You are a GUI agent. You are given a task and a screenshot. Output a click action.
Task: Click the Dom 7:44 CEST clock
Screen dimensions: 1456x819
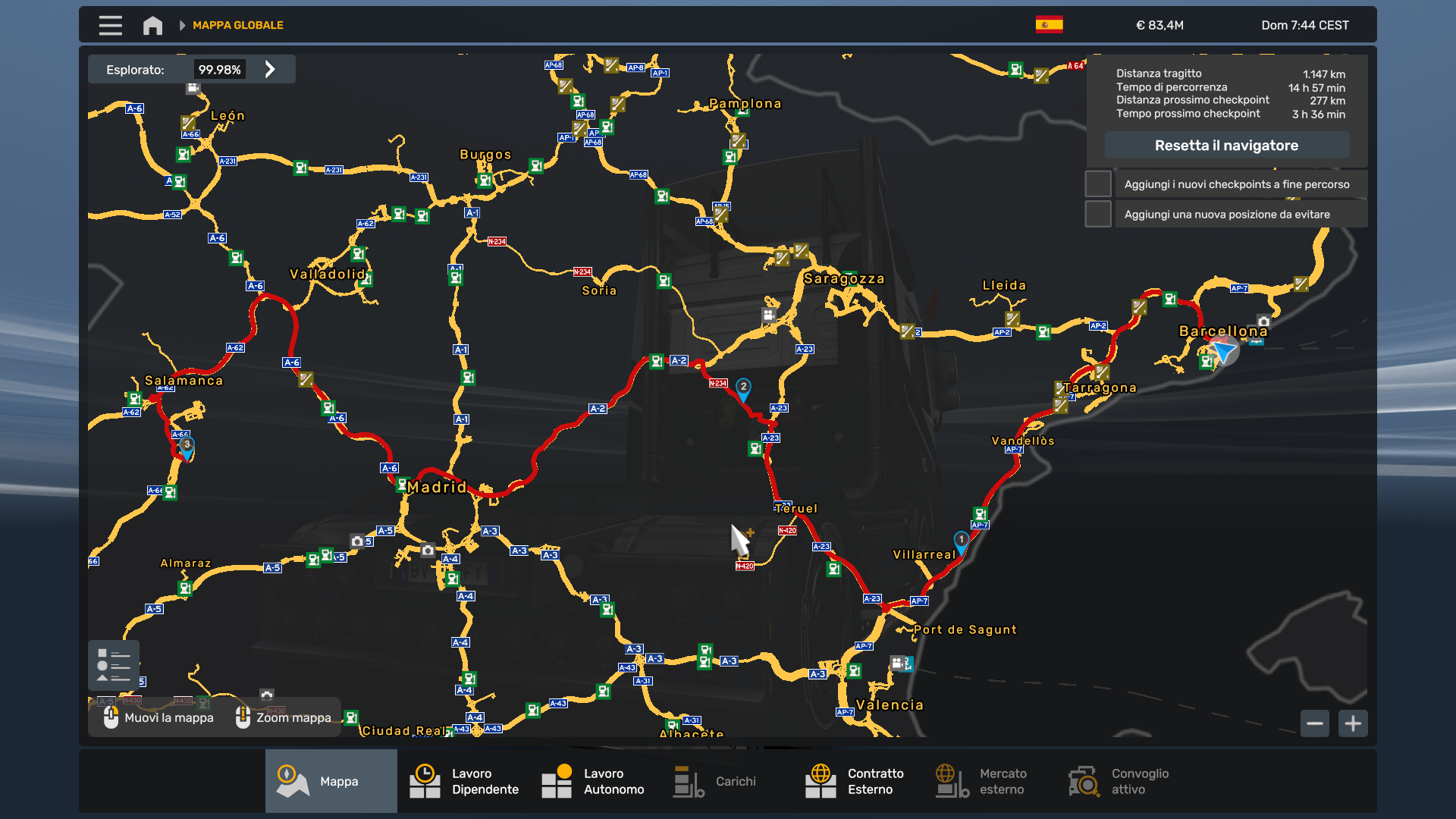1305,25
